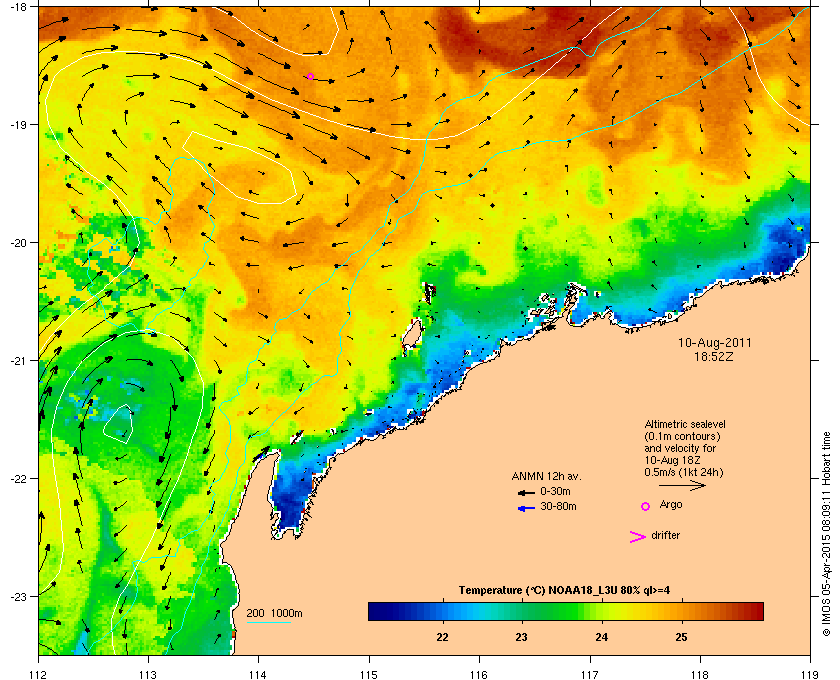This screenshot has width=840, height=680.
Task: Click the '(0.1m contours)' text
Action: click(x=682, y=436)
